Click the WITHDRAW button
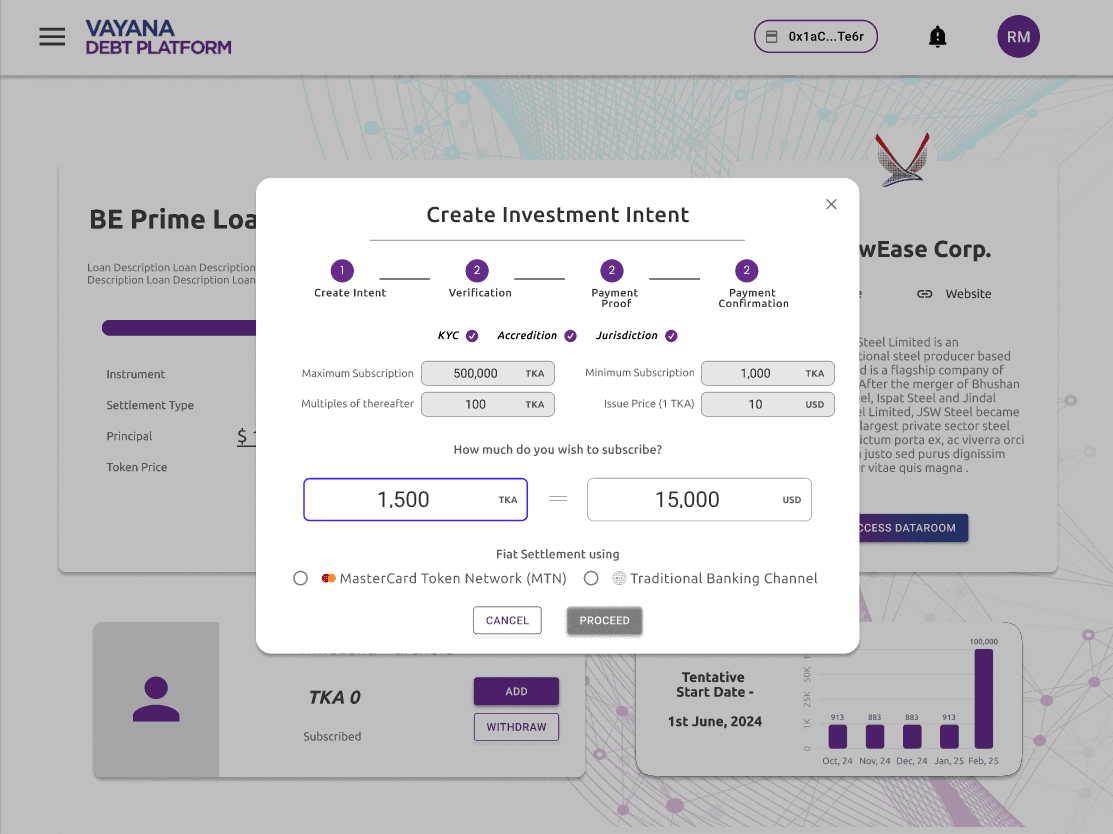The image size is (1113, 834). coord(516,727)
